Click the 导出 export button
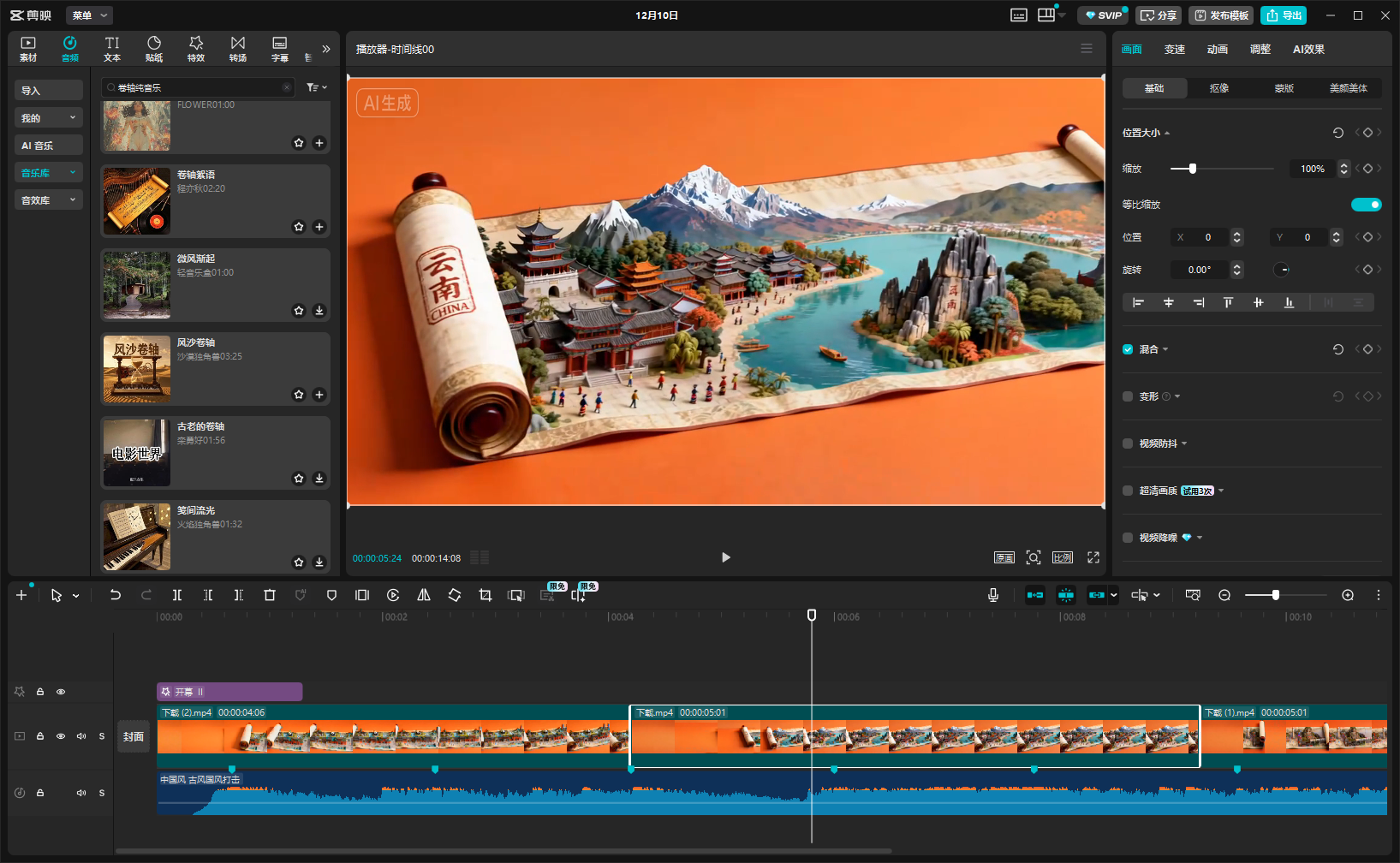 [x=1284, y=15]
